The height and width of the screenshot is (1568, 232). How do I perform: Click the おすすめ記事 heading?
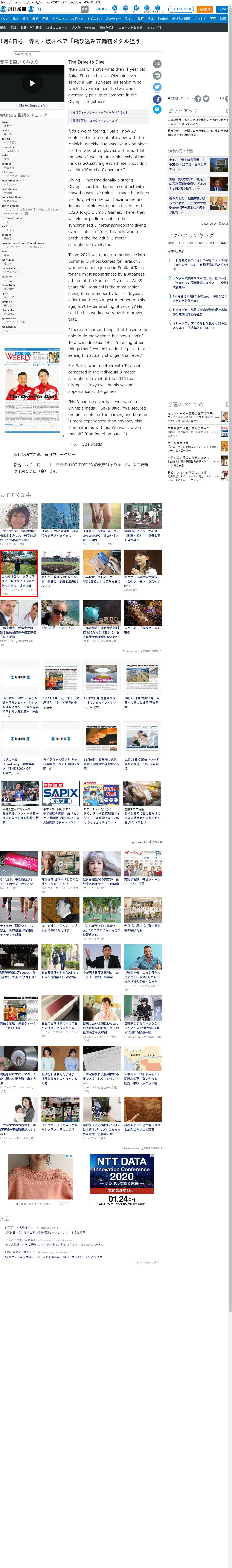[x=15, y=495]
